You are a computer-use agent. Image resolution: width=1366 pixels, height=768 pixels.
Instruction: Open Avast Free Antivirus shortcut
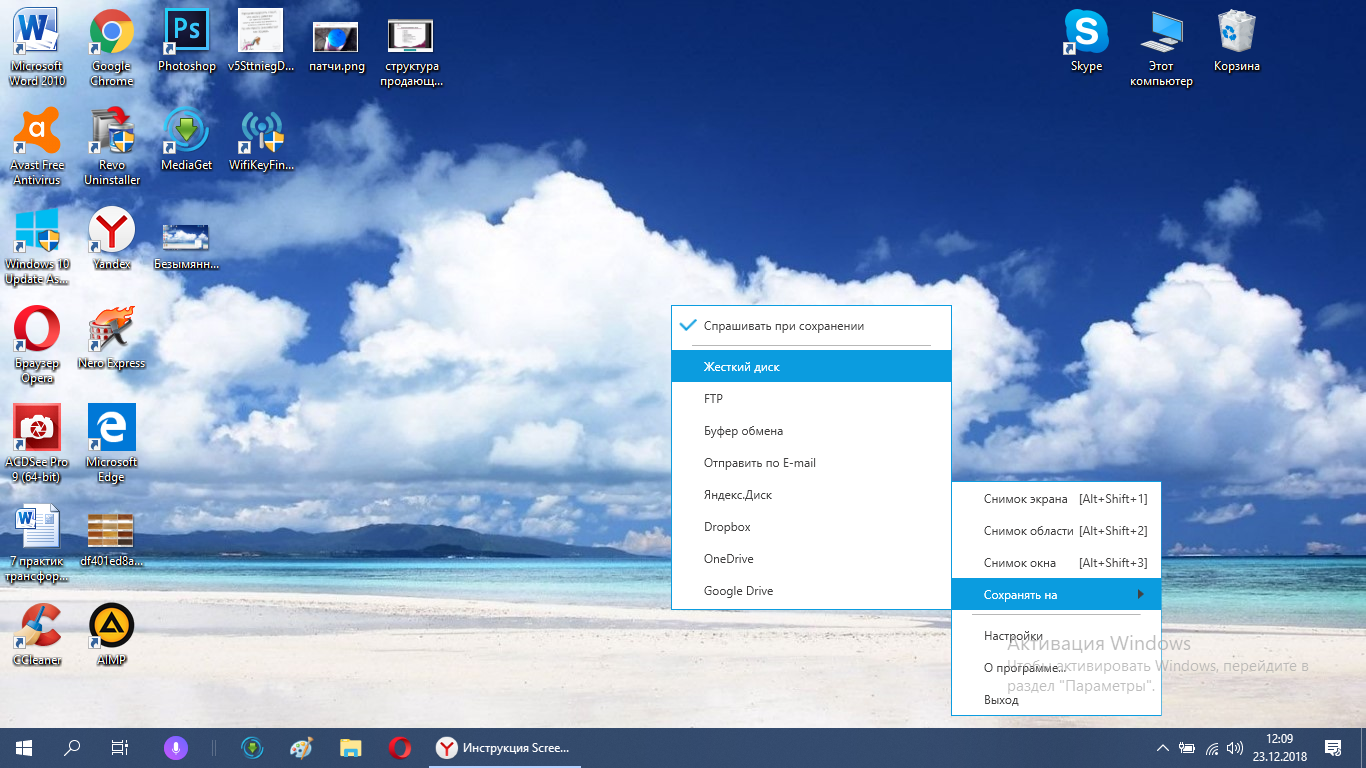tap(37, 146)
